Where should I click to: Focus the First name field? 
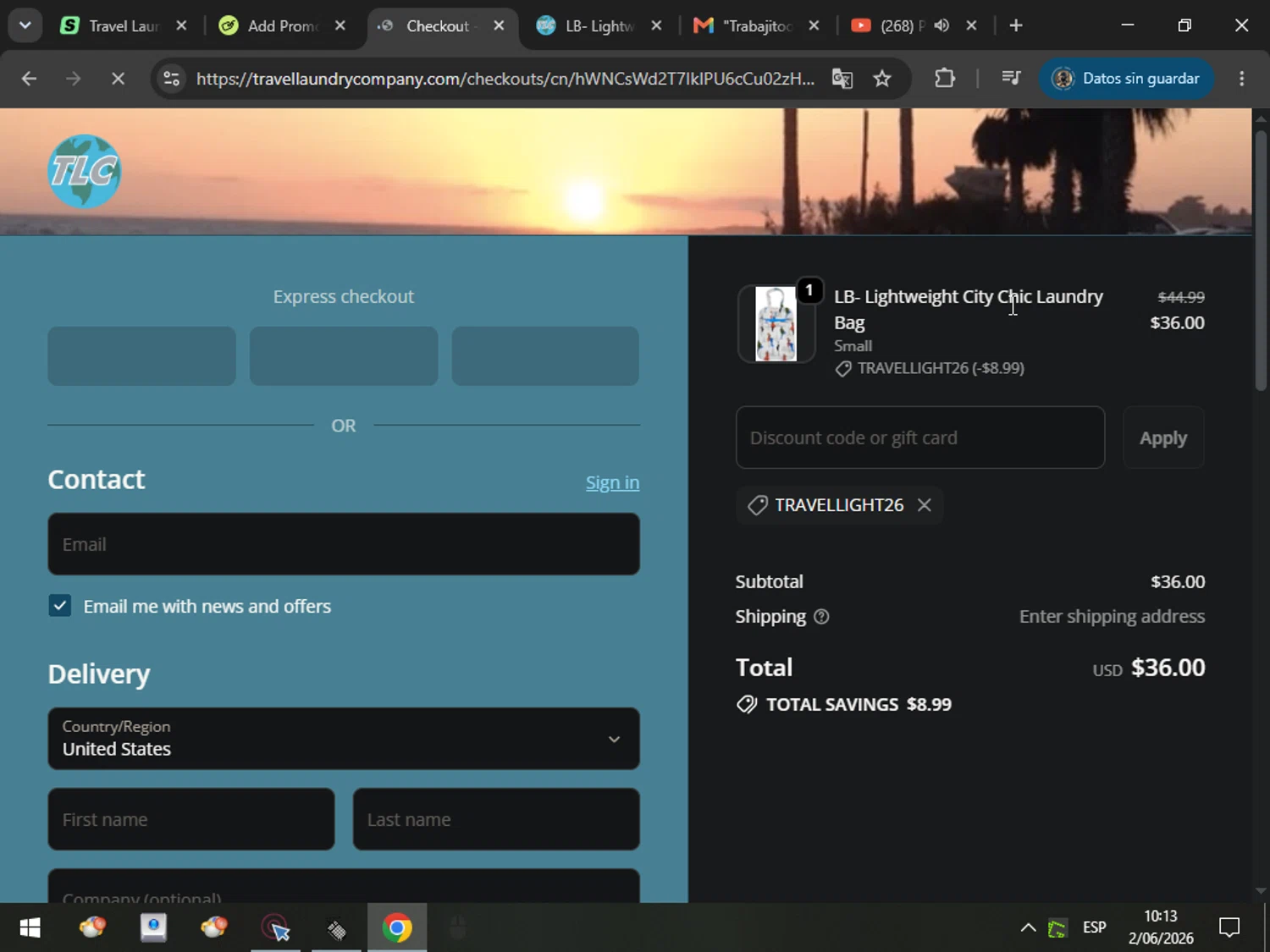(x=191, y=819)
